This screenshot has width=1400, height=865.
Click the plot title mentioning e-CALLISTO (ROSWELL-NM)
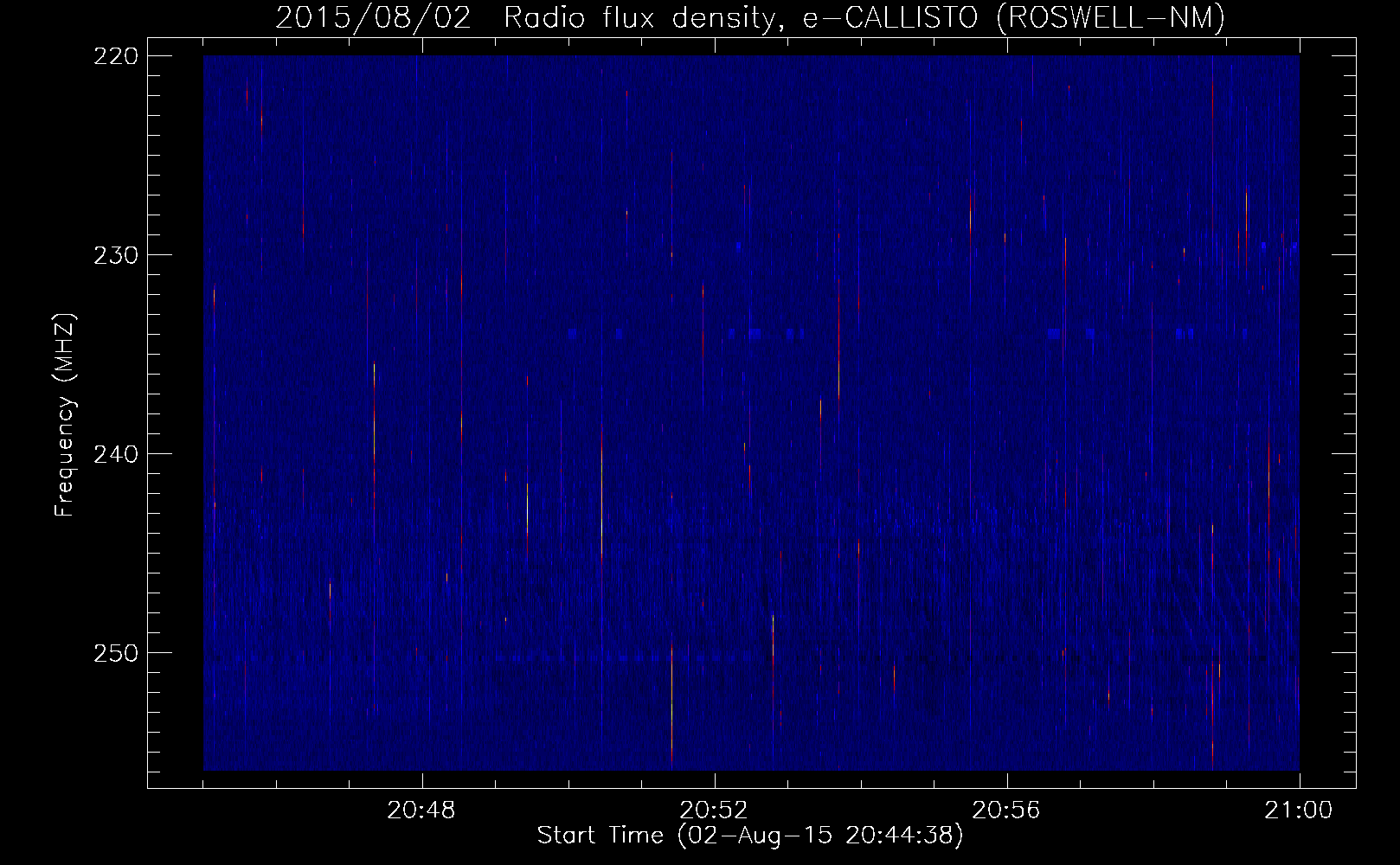click(x=750, y=17)
